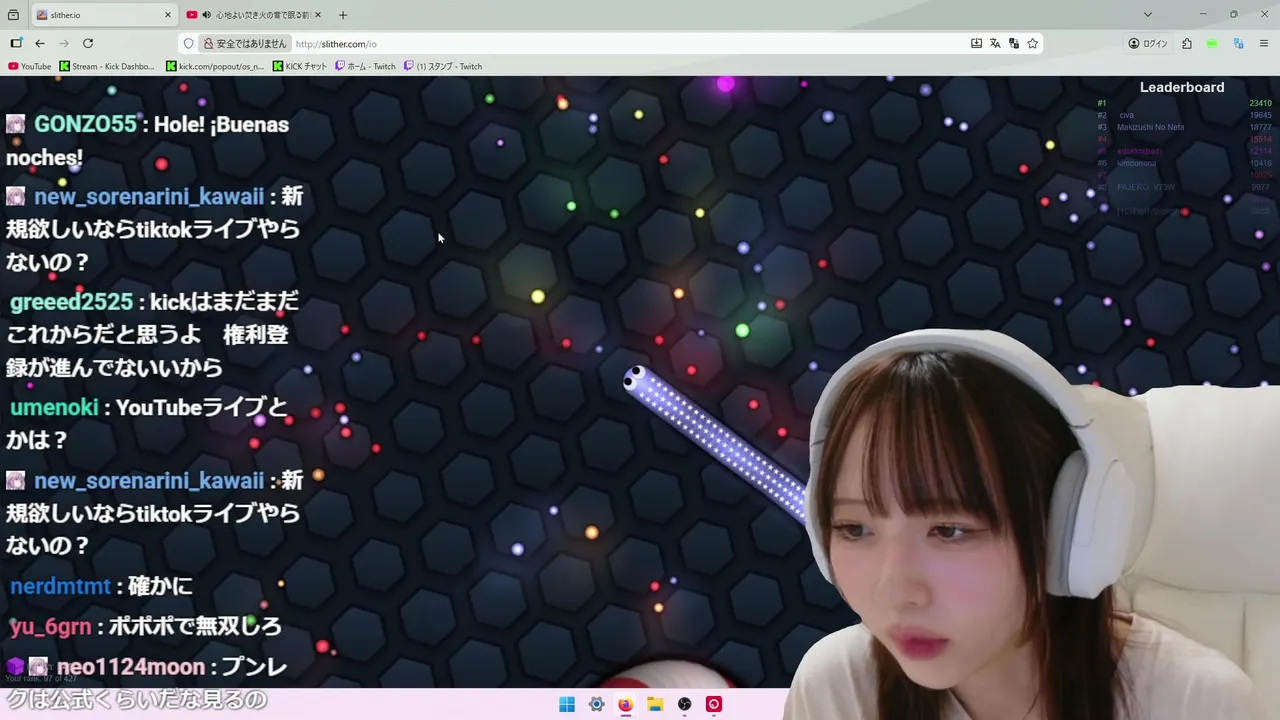Open the Settings gear taskbar icon
The width and height of the screenshot is (1280, 720).
coord(596,704)
